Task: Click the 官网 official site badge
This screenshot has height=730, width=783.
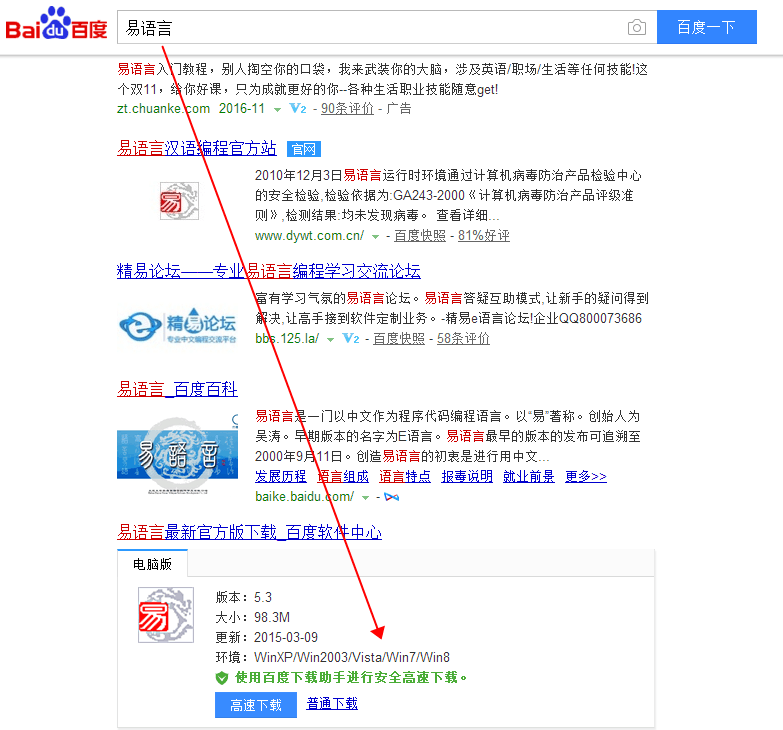Action: click(304, 149)
